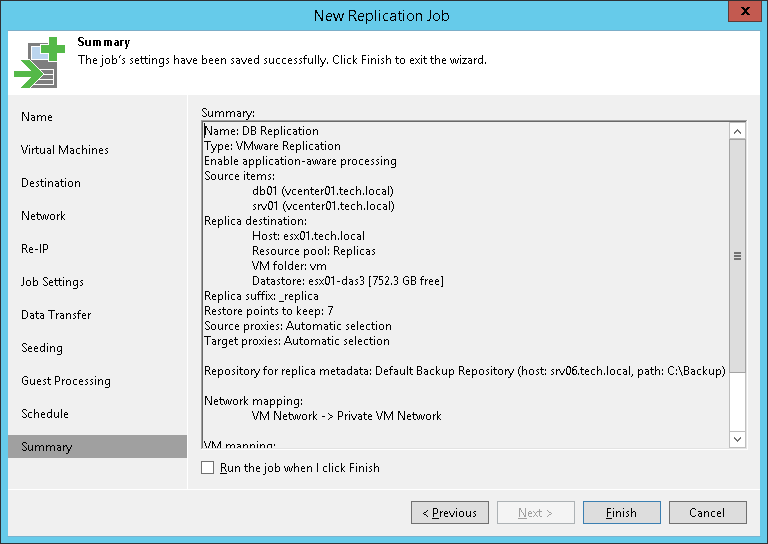Select the Network step
The image size is (768, 544).
(x=43, y=216)
